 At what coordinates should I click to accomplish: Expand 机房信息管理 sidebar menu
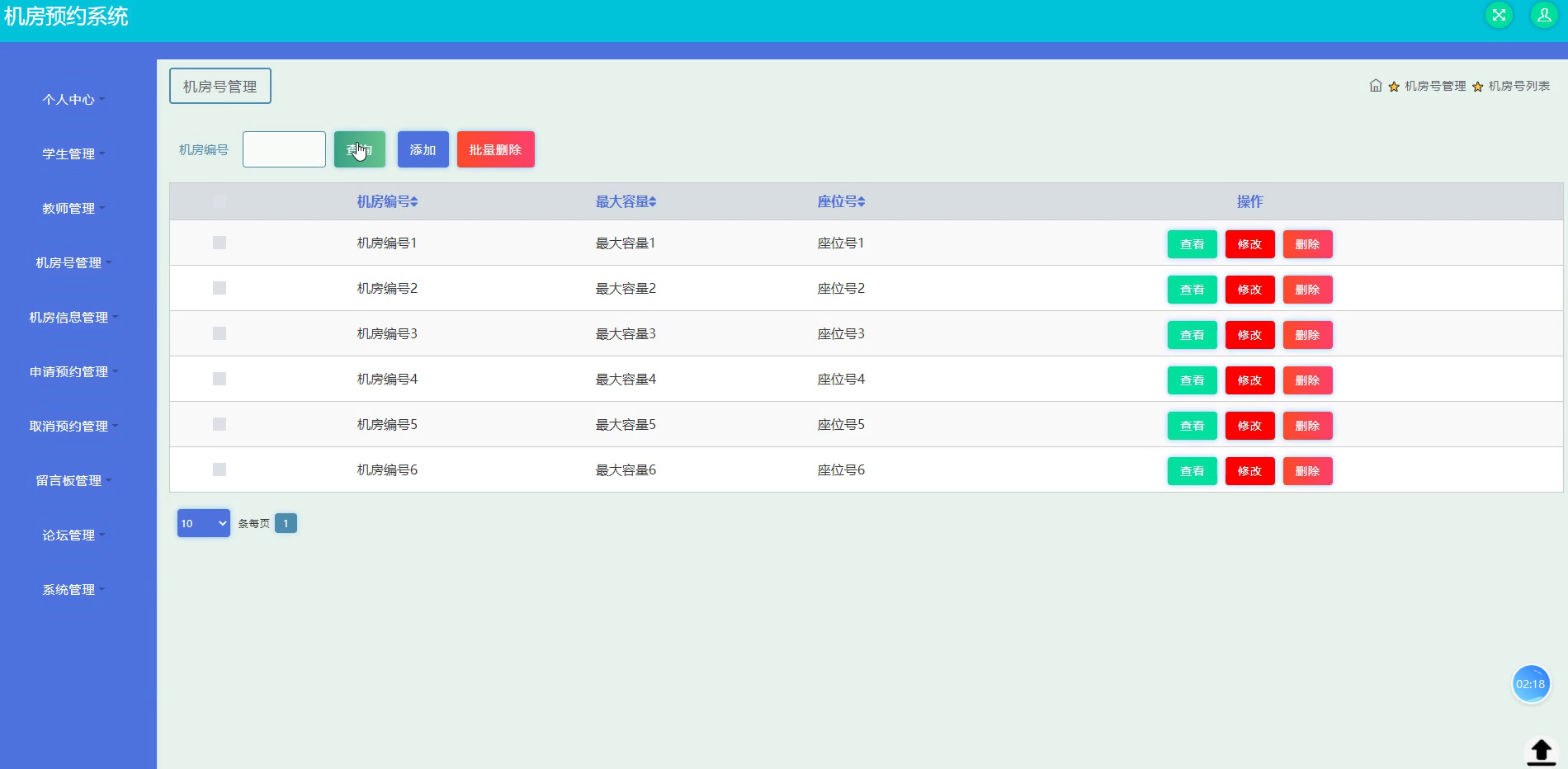(73, 318)
